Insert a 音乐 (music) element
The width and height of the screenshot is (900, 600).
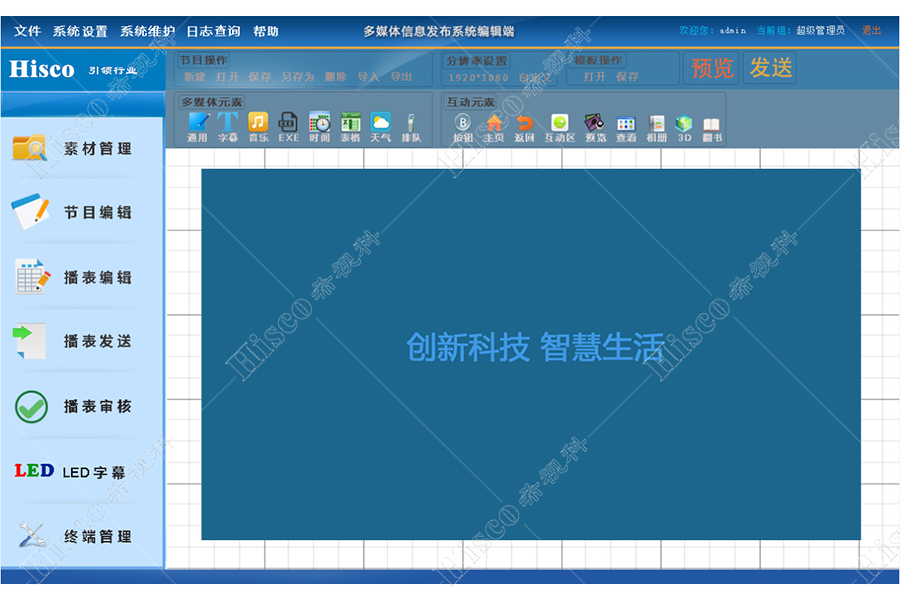point(258,124)
